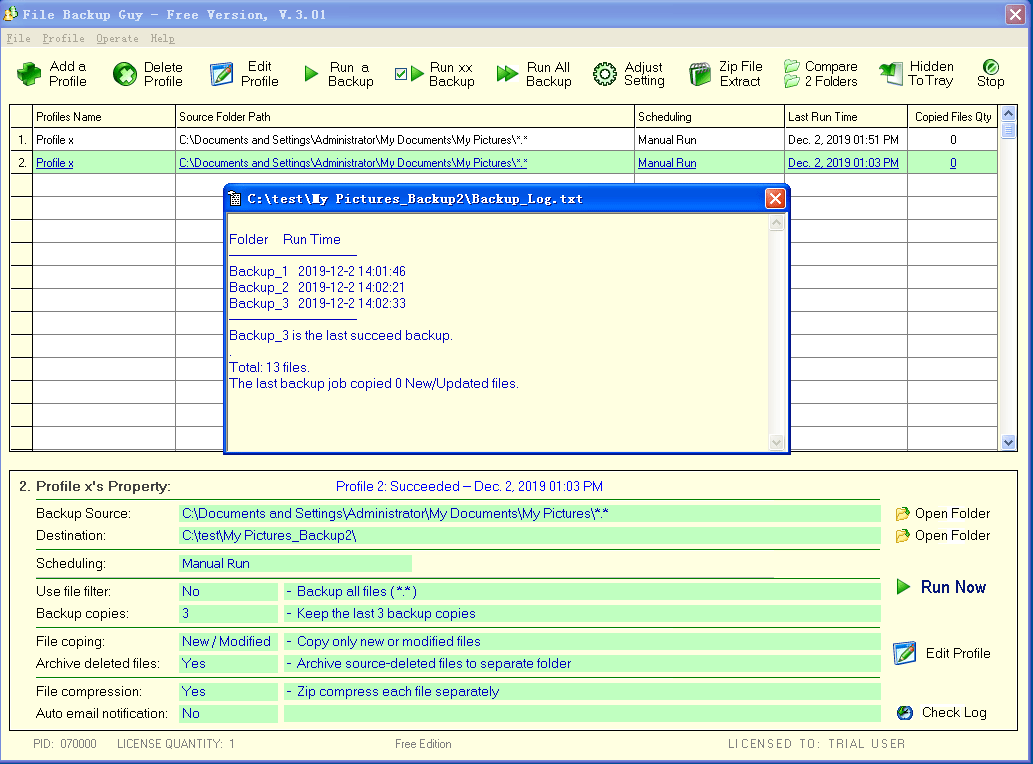Click the profile table scroll up arrow
The image size is (1033, 764).
coord(1008,114)
